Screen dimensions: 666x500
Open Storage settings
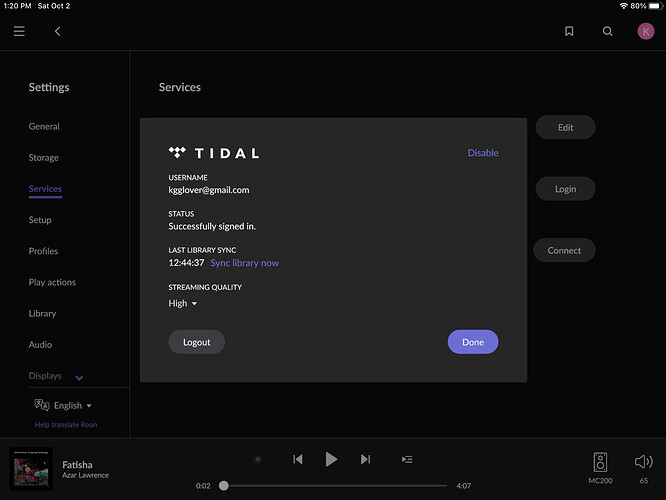[x=44, y=158]
